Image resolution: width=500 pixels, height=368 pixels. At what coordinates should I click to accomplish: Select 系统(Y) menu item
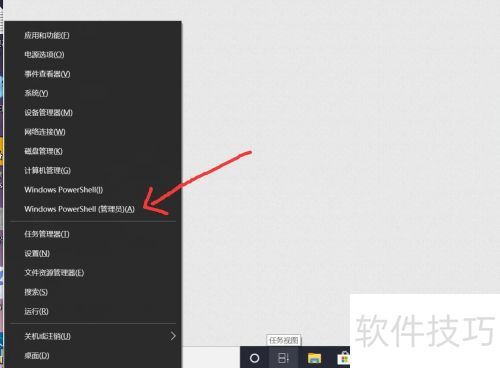36,93
